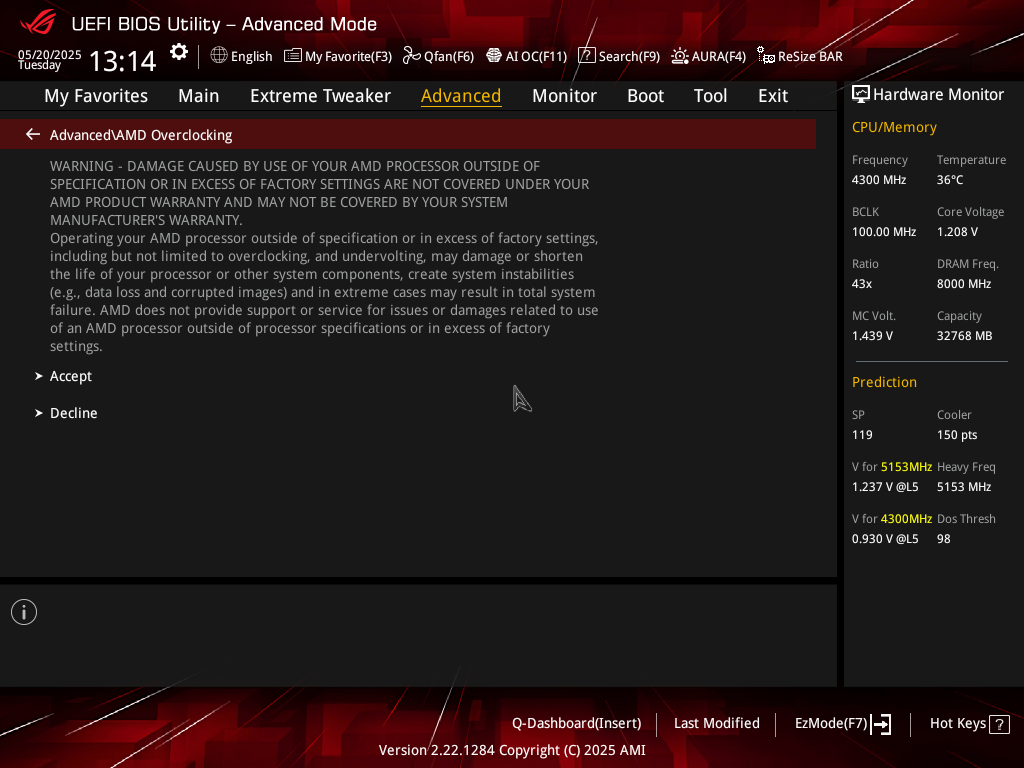Viewport: 1024px width, 768px height.
Task: Click the globe language icon
Action: coord(219,56)
